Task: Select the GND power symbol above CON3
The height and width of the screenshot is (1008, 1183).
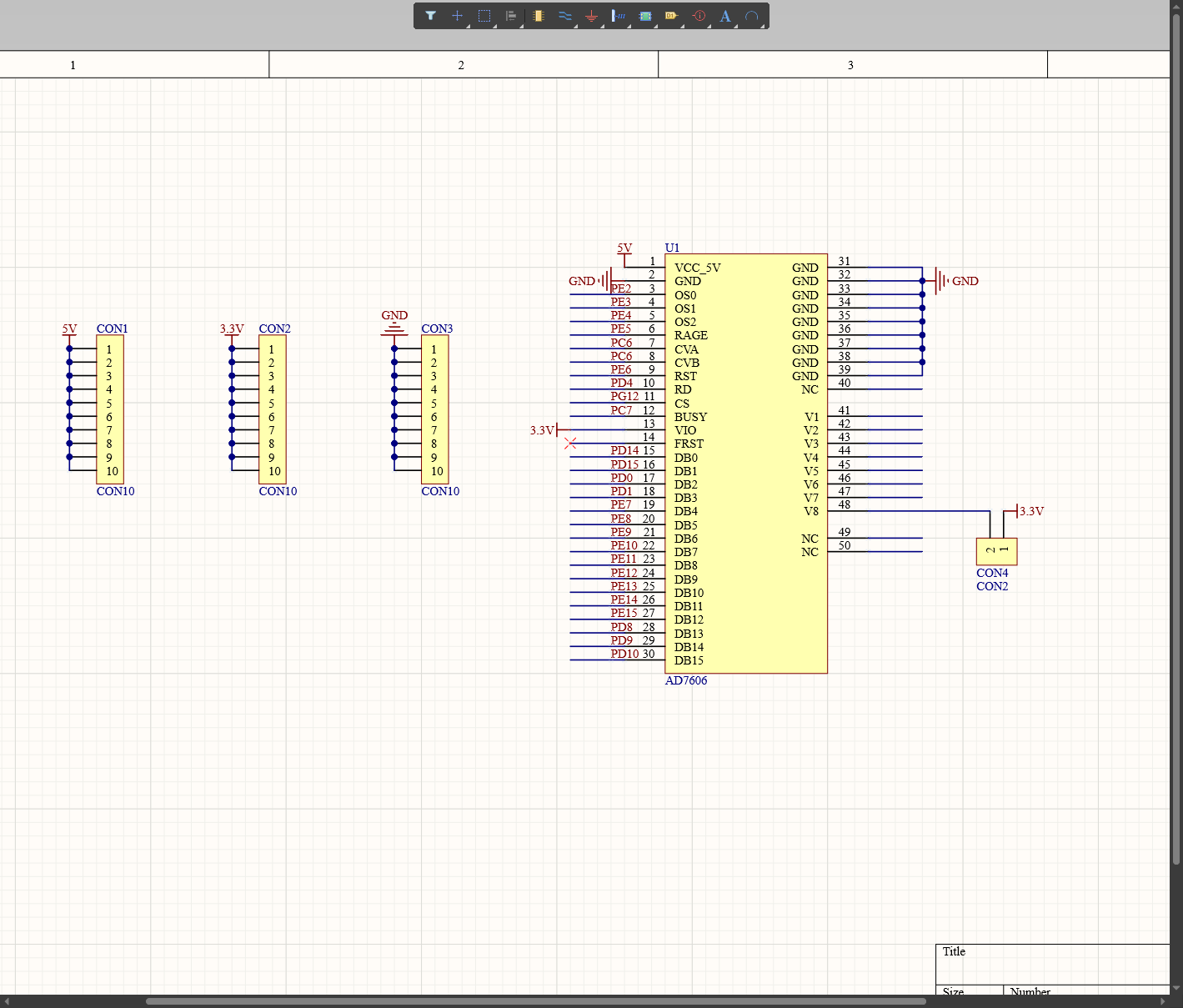Action: tap(394, 323)
